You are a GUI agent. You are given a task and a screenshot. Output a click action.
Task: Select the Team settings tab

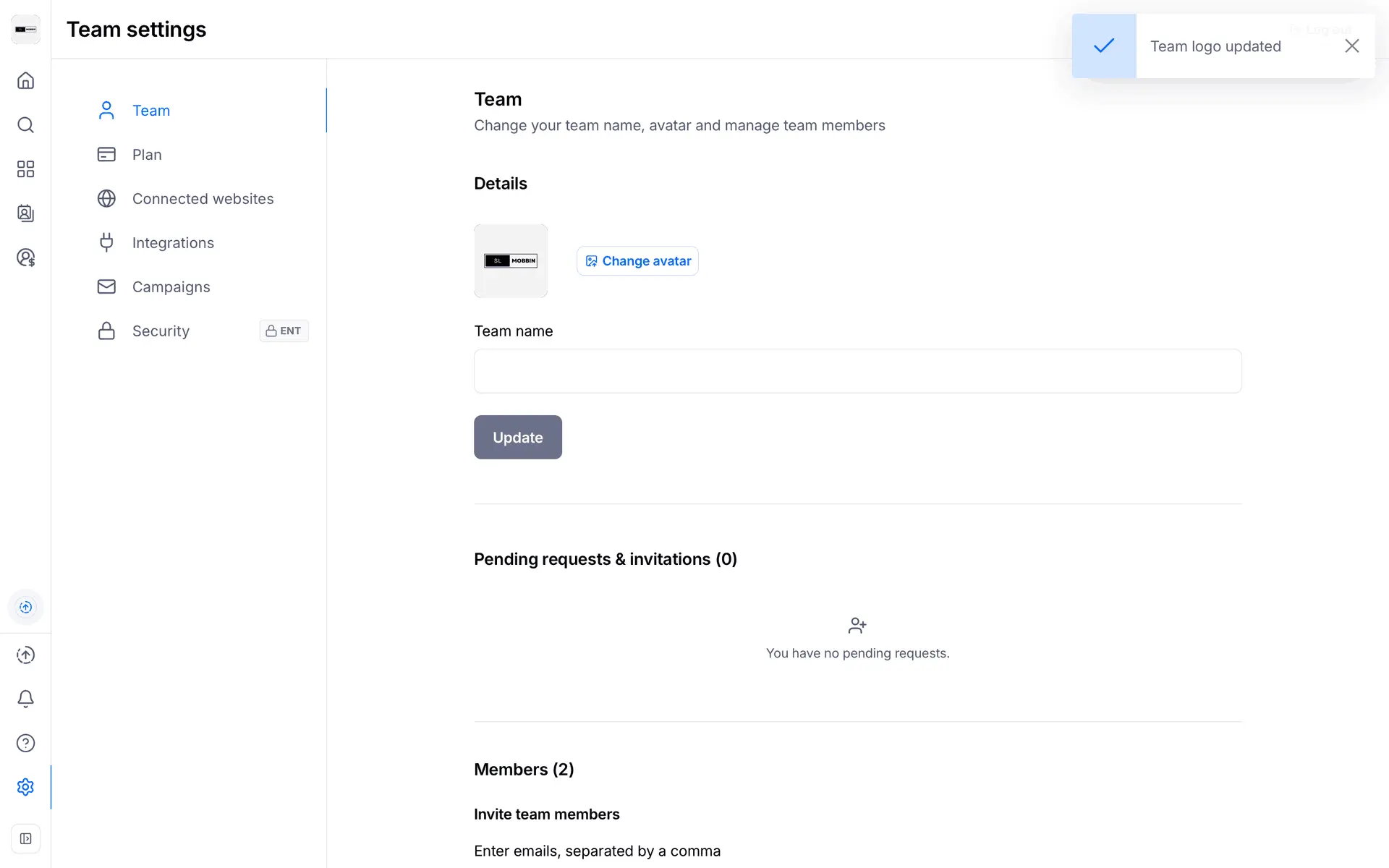coord(150,111)
